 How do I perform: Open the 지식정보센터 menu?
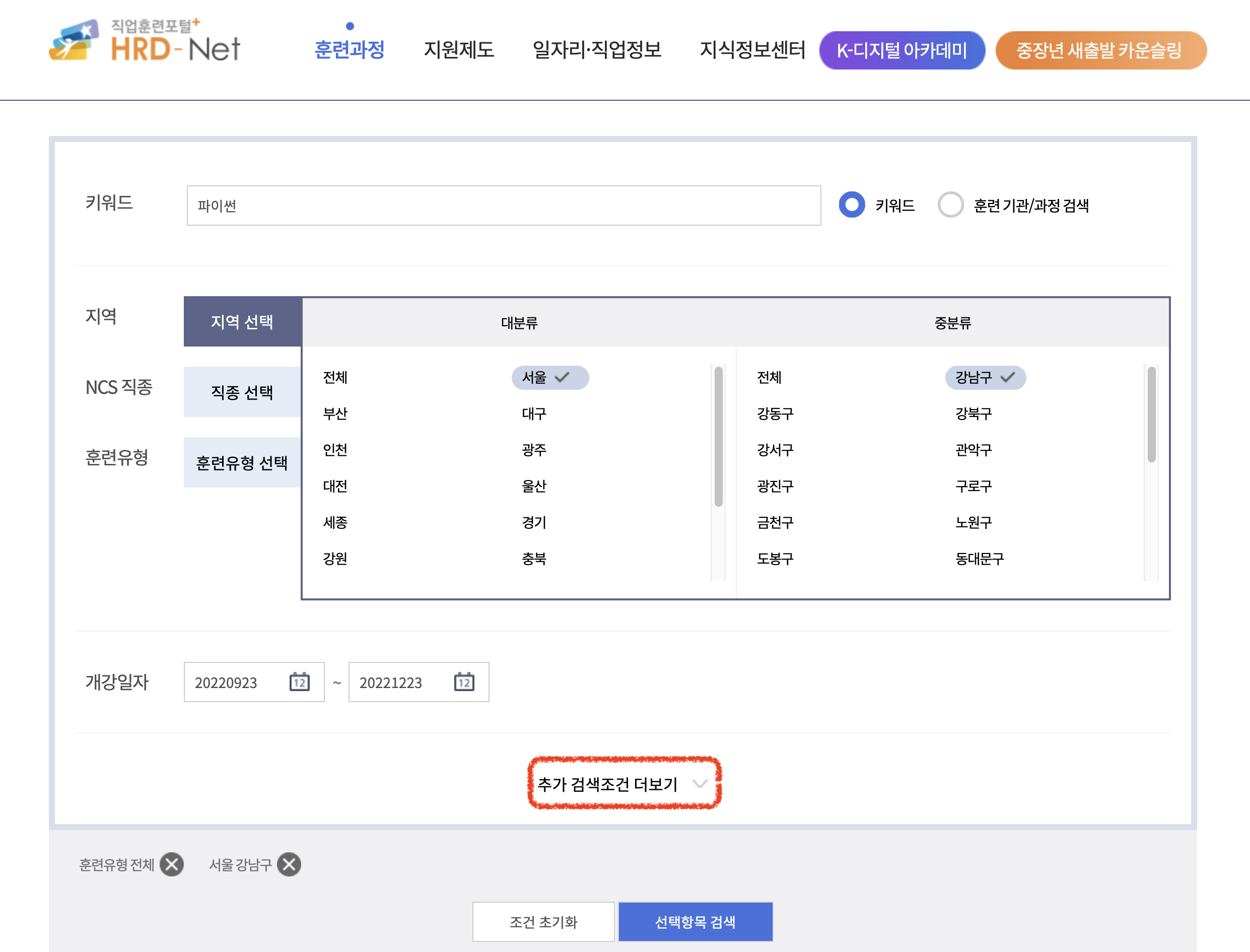pos(753,50)
